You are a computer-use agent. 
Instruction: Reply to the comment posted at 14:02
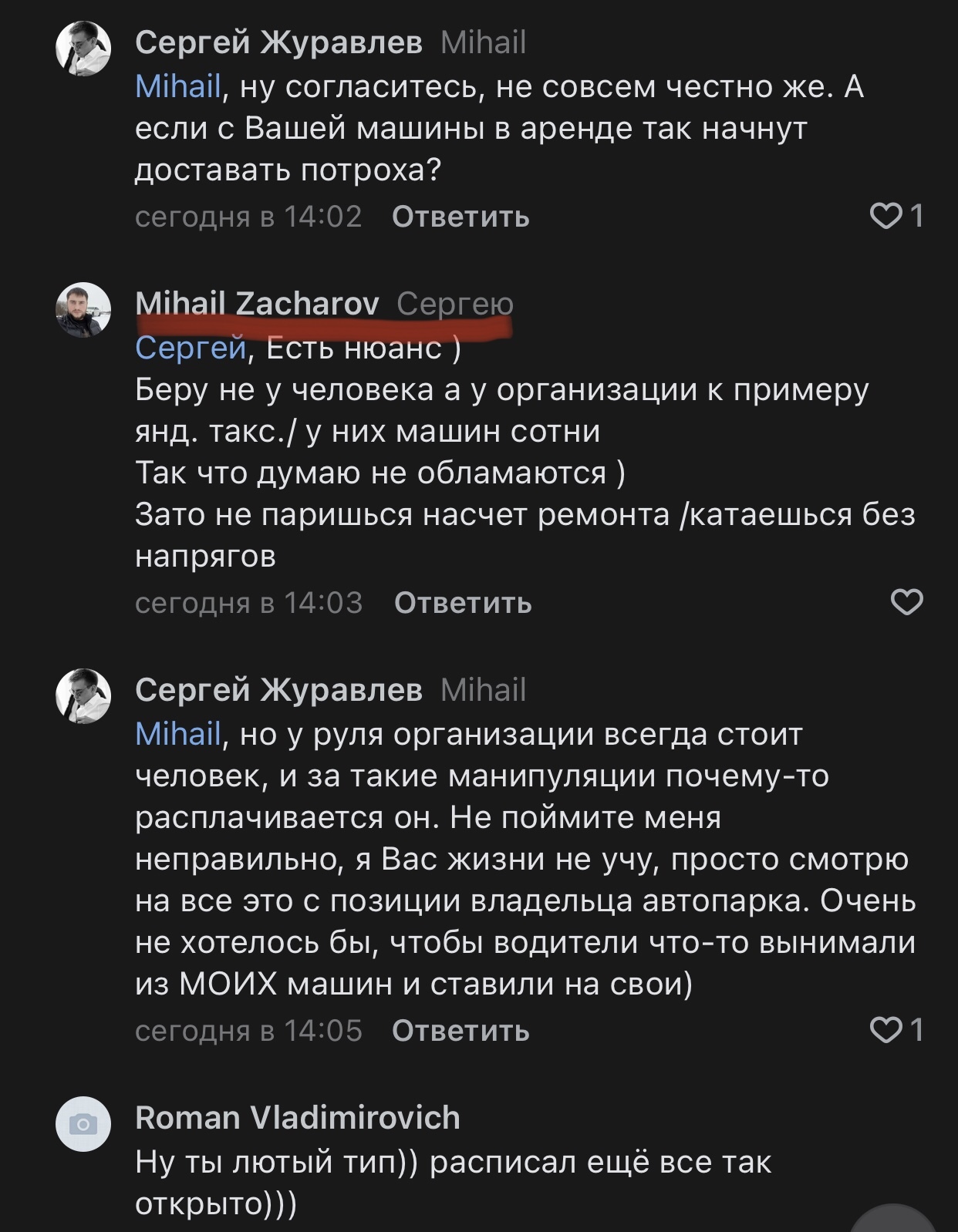pyautogui.click(x=460, y=217)
